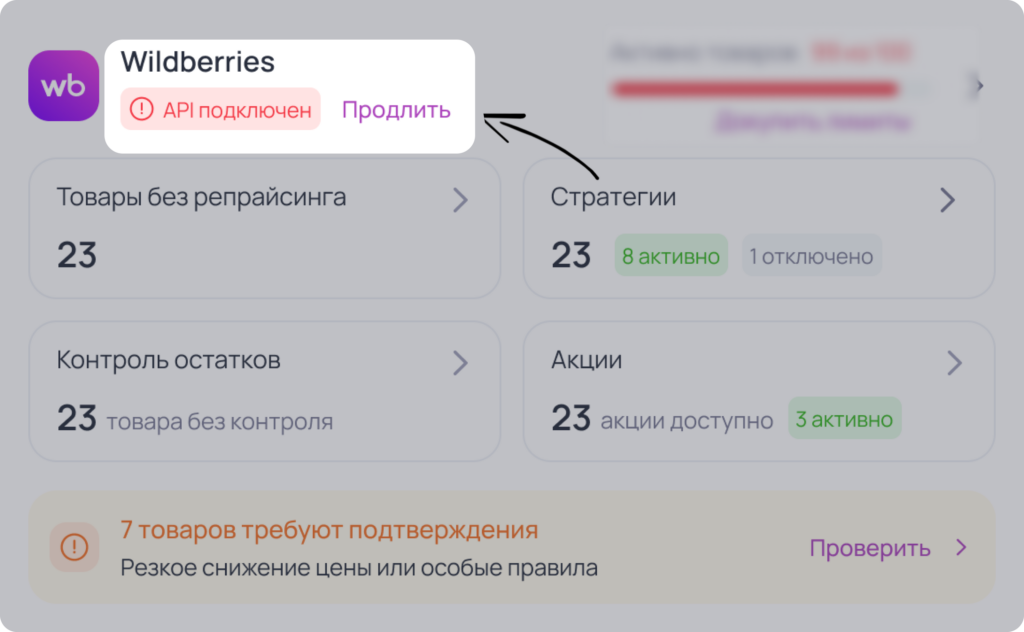The image size is (1024, 632).
Task: Click the purple Wildberries wb logo
Action: 63,86
